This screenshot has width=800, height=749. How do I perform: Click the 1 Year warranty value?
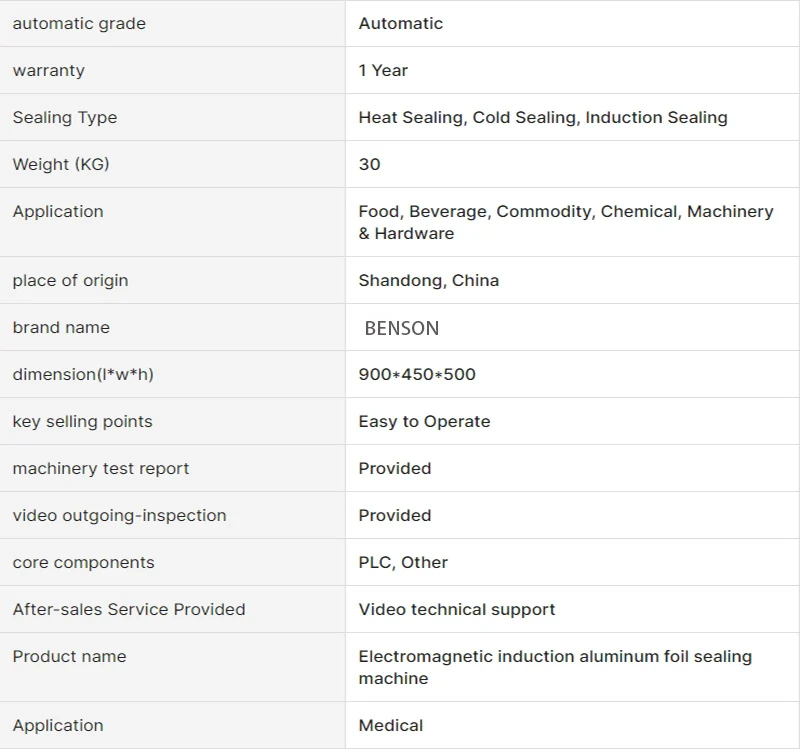click(x=383, y=70)
